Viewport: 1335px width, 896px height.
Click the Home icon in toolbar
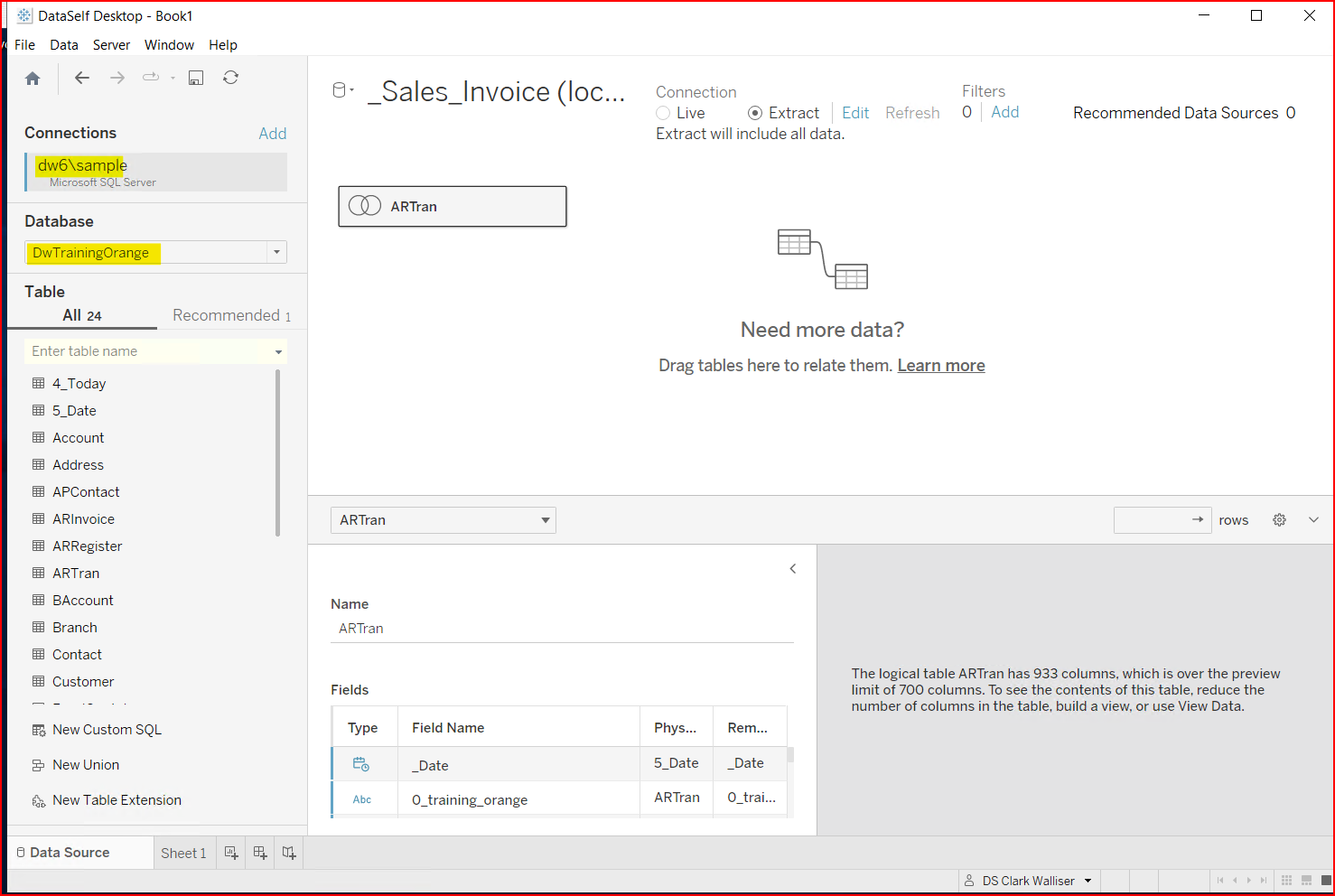[x=33, y=79]
